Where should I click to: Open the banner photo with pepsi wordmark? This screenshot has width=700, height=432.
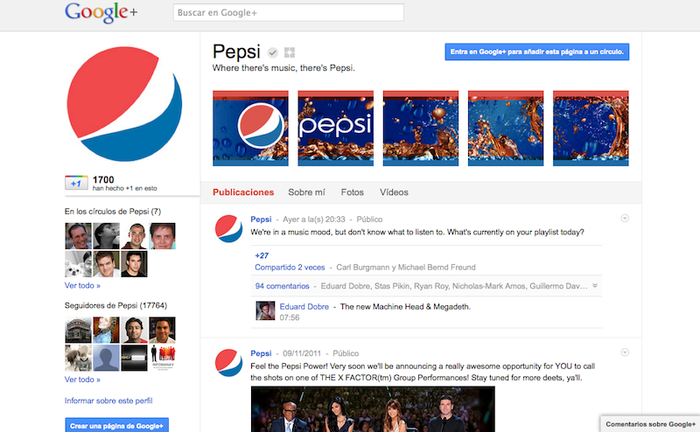tap(336, 128)
